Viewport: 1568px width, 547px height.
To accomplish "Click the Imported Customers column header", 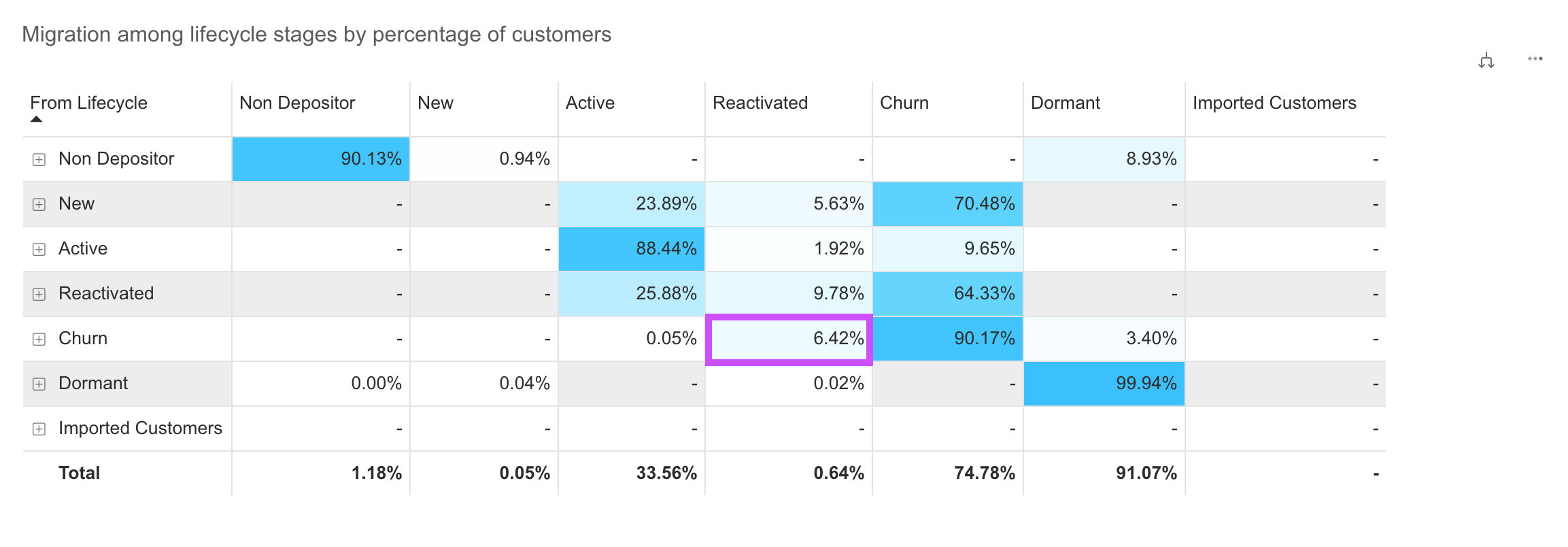I will [x=1274, y=103].
